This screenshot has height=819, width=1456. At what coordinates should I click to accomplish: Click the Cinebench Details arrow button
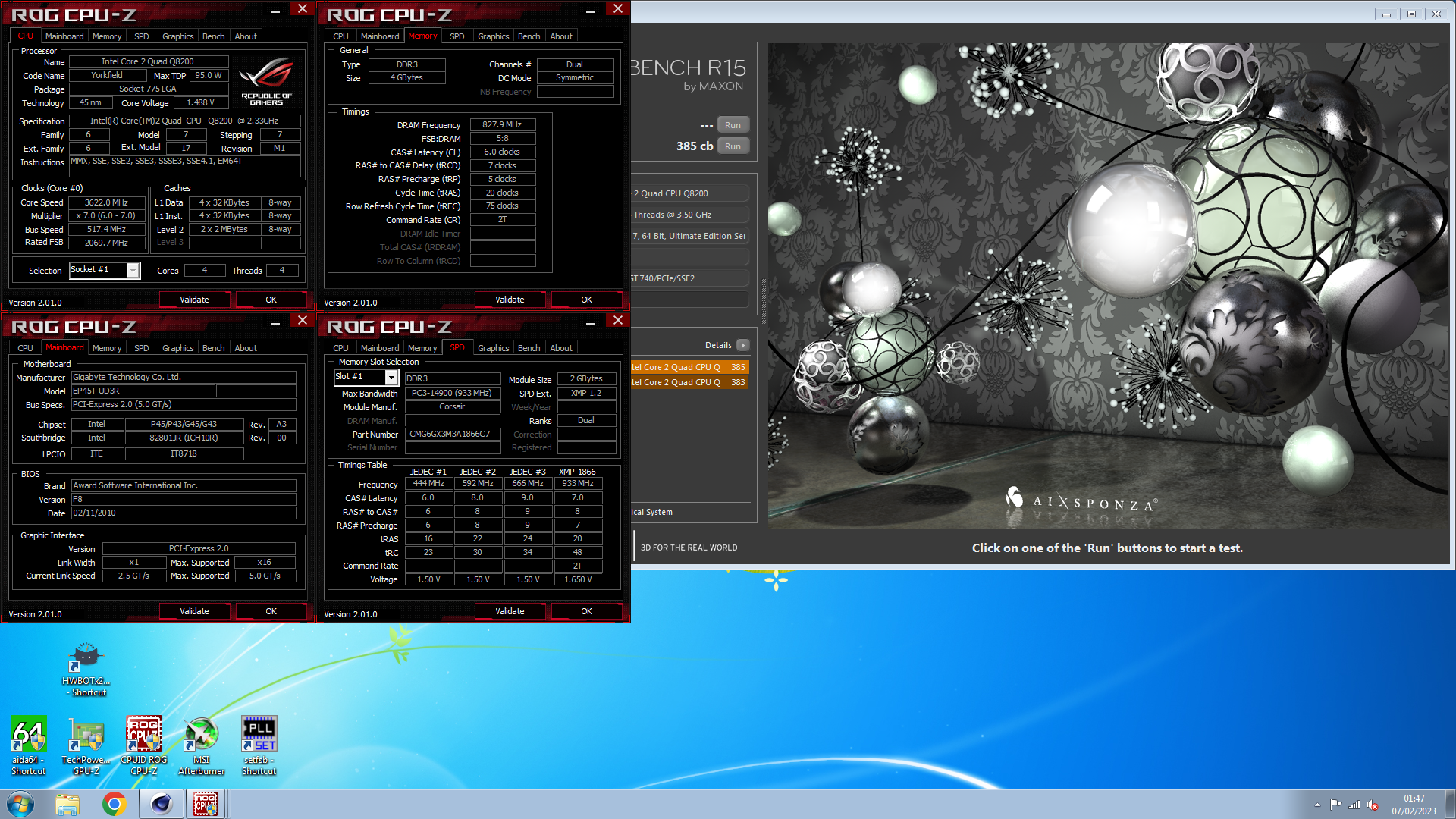click(743, 345)
